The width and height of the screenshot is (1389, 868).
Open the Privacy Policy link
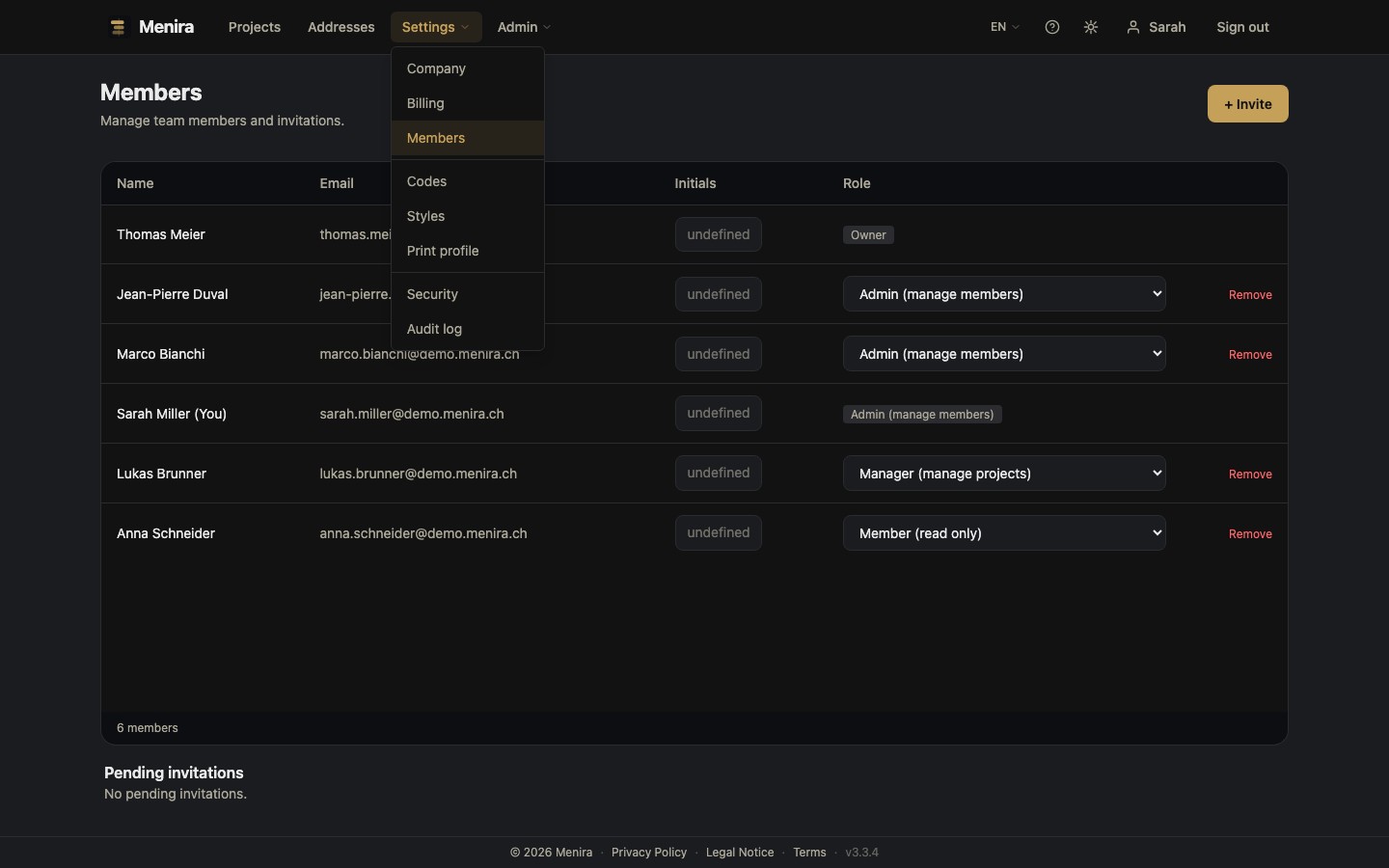[x=649, y=853]
